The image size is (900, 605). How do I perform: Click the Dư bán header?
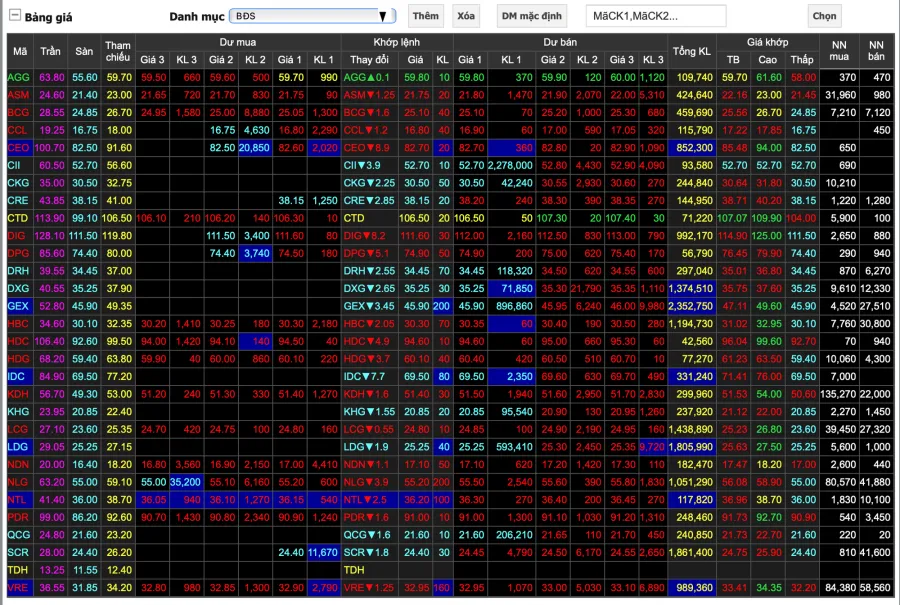[x=559, y=42]
